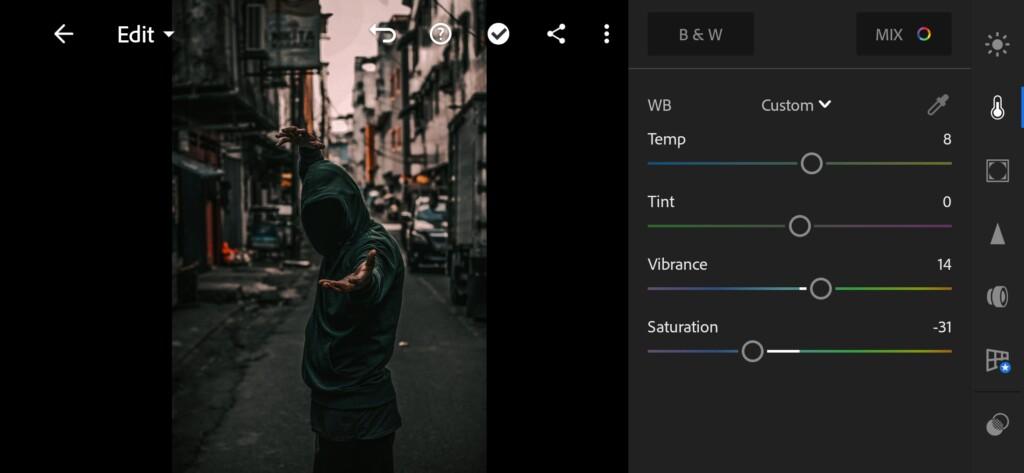Click the Saturation label
1024x473 pixels.
click(682, 327)
